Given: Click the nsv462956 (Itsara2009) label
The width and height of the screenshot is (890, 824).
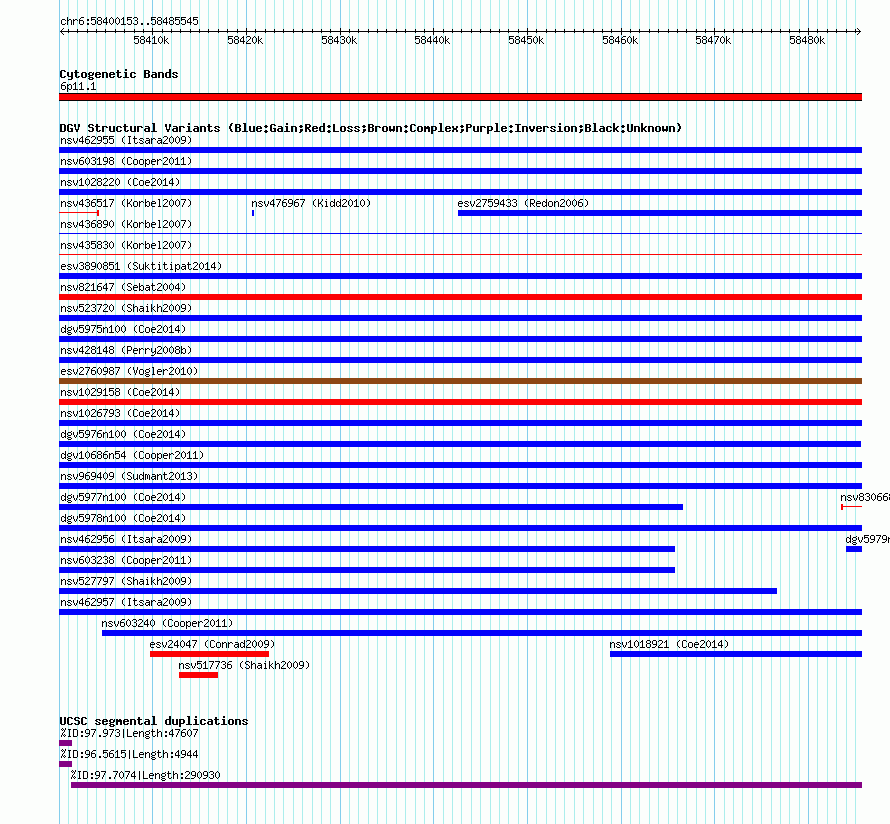Looking at the screenshot, I should tap(126, 539).
